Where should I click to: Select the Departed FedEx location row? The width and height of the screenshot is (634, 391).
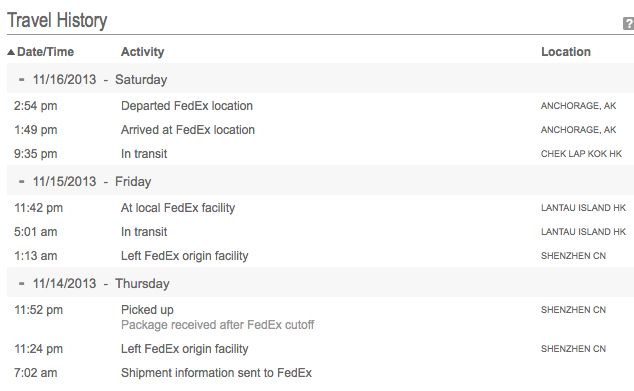[320, 106]
